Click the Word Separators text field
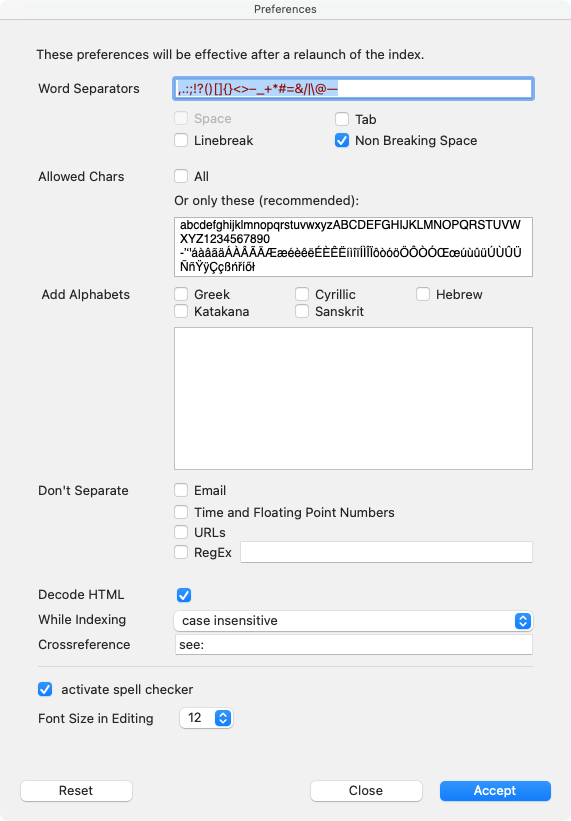 [353, 88]
